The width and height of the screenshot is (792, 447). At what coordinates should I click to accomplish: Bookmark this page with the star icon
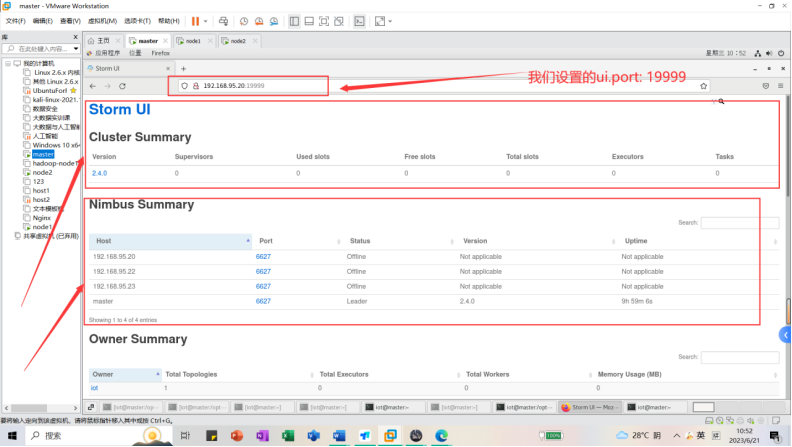pos(703,86)
